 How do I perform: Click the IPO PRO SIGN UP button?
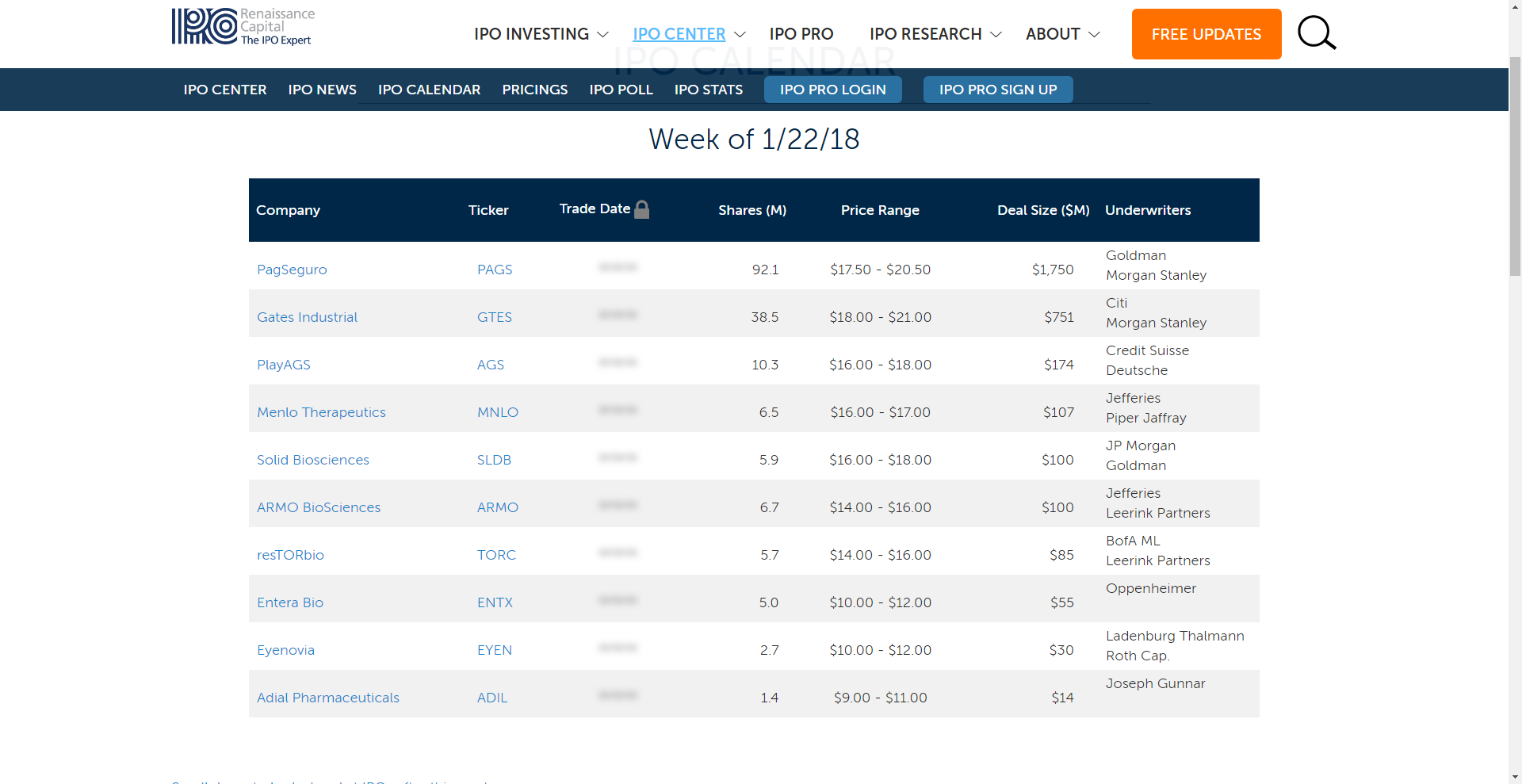[x=998, y=90]
